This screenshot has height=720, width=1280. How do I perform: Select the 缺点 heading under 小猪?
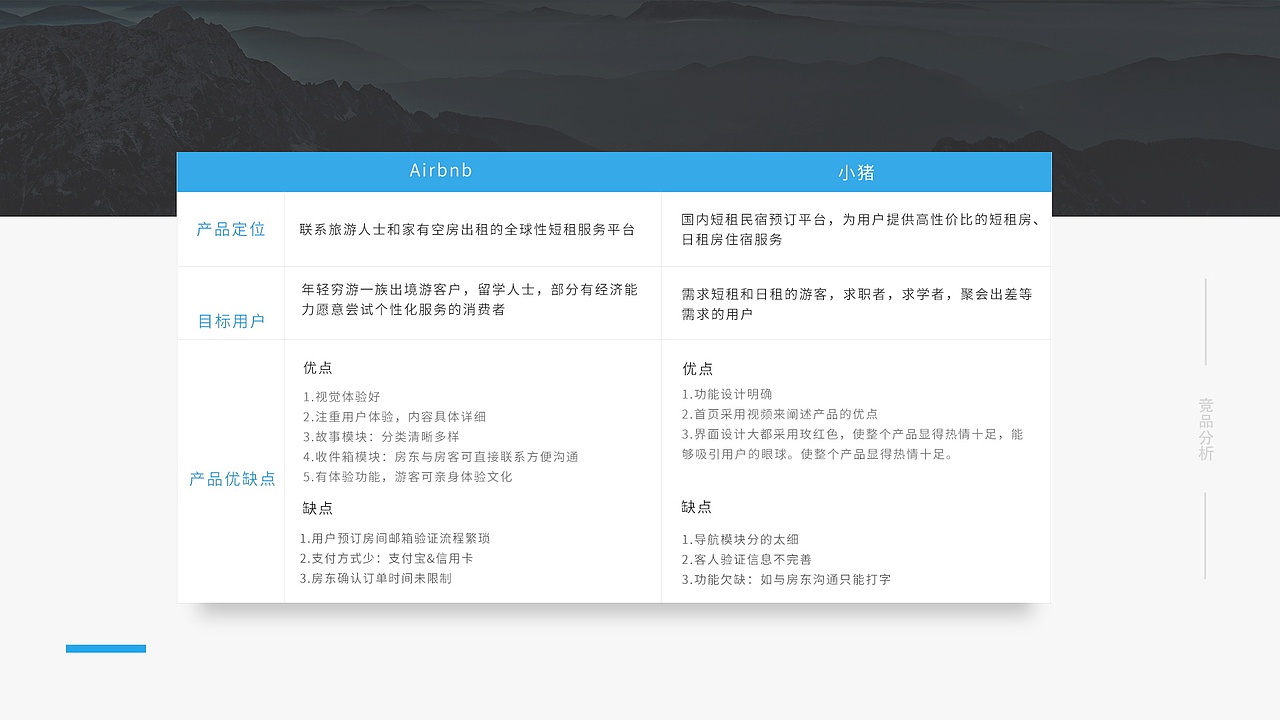pos(697,507)
